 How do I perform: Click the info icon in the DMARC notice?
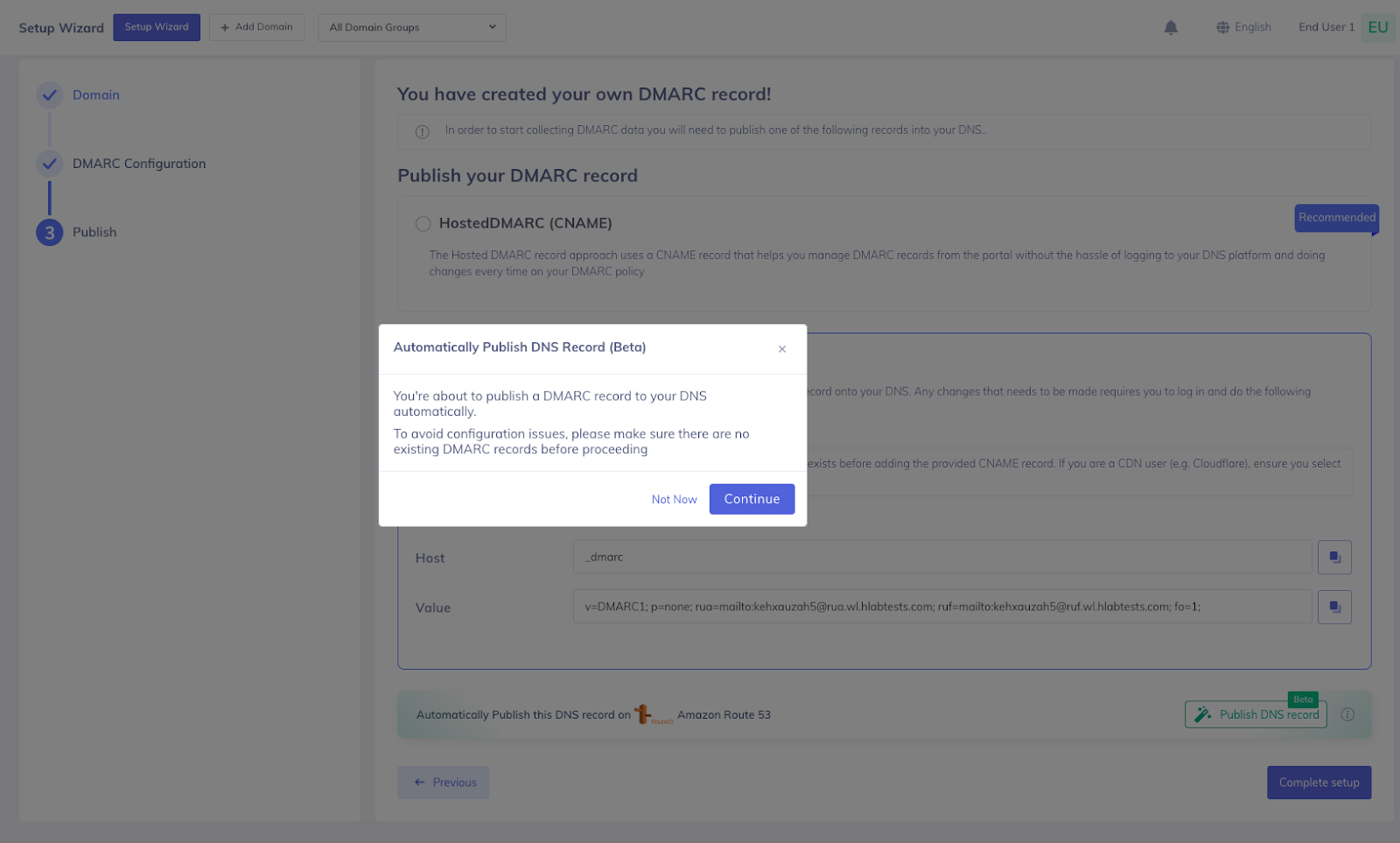coord(422,131)
